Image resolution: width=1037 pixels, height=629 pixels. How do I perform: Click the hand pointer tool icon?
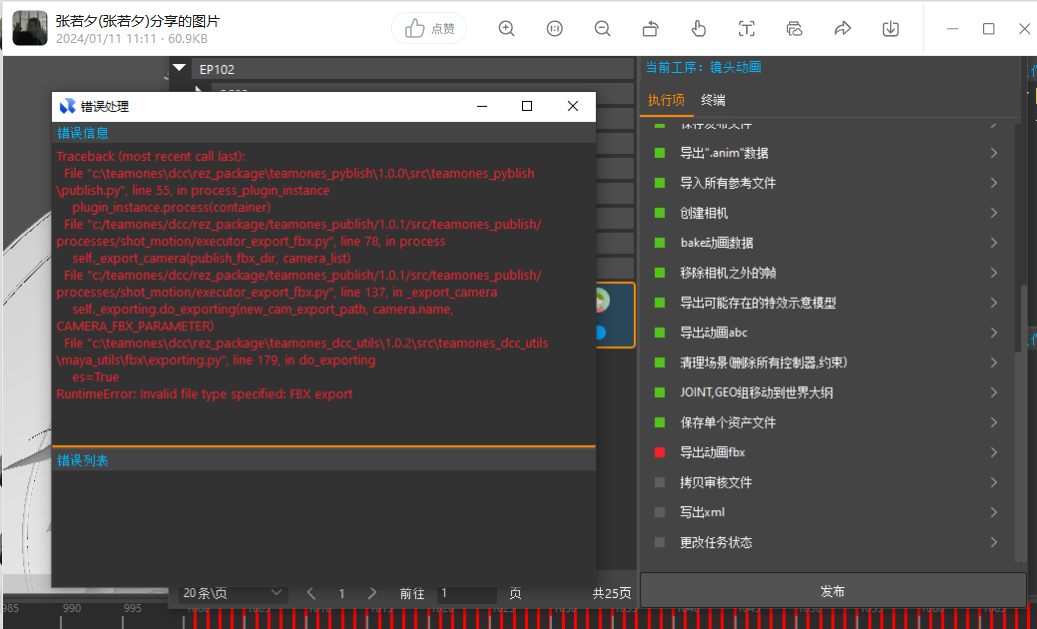pos(699,29)
